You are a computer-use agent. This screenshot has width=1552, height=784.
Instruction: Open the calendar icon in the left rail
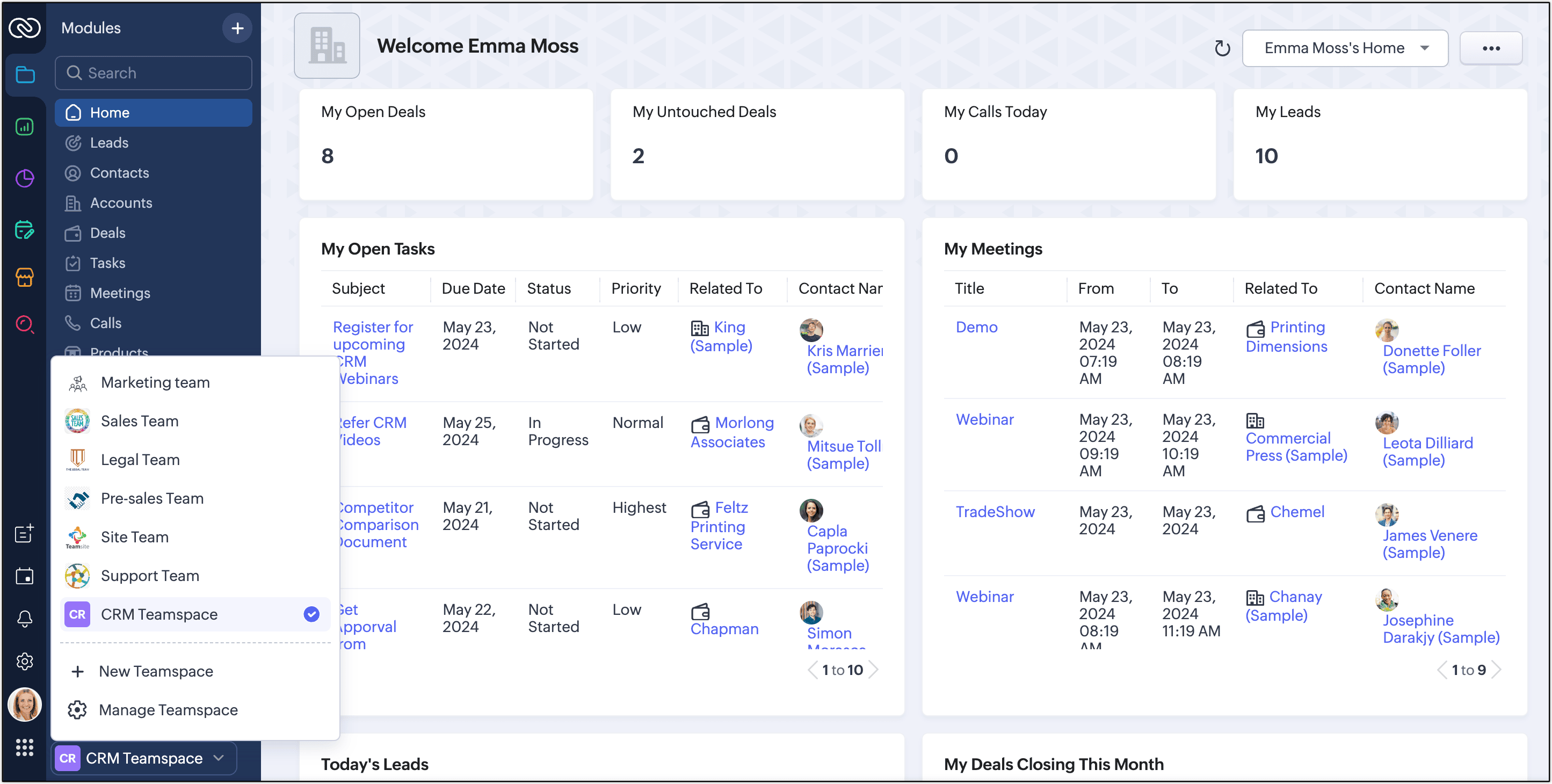25,576
